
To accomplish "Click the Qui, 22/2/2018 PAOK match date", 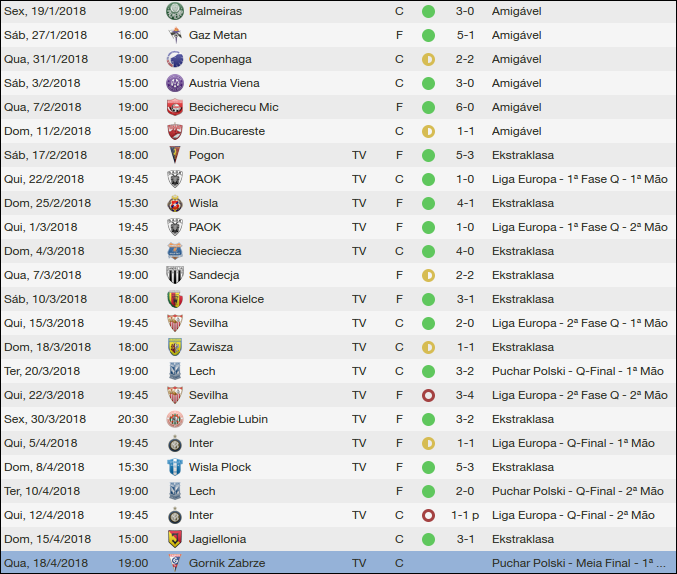I will (x=47, y=179).
